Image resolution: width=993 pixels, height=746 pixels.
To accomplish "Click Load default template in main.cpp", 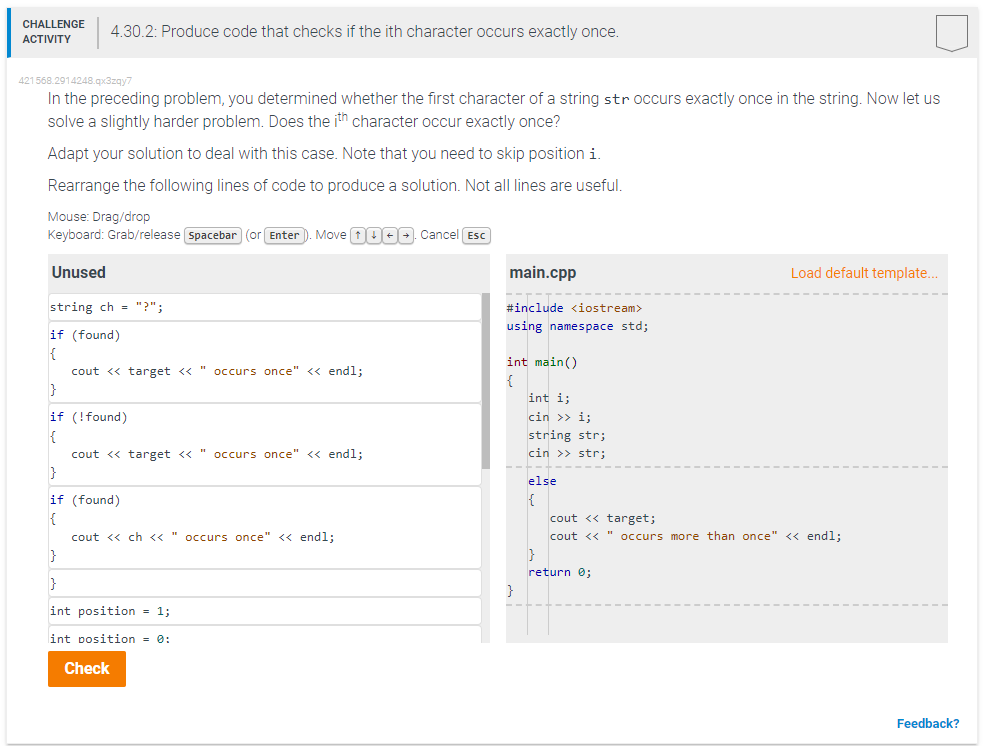I will (863, 272).
